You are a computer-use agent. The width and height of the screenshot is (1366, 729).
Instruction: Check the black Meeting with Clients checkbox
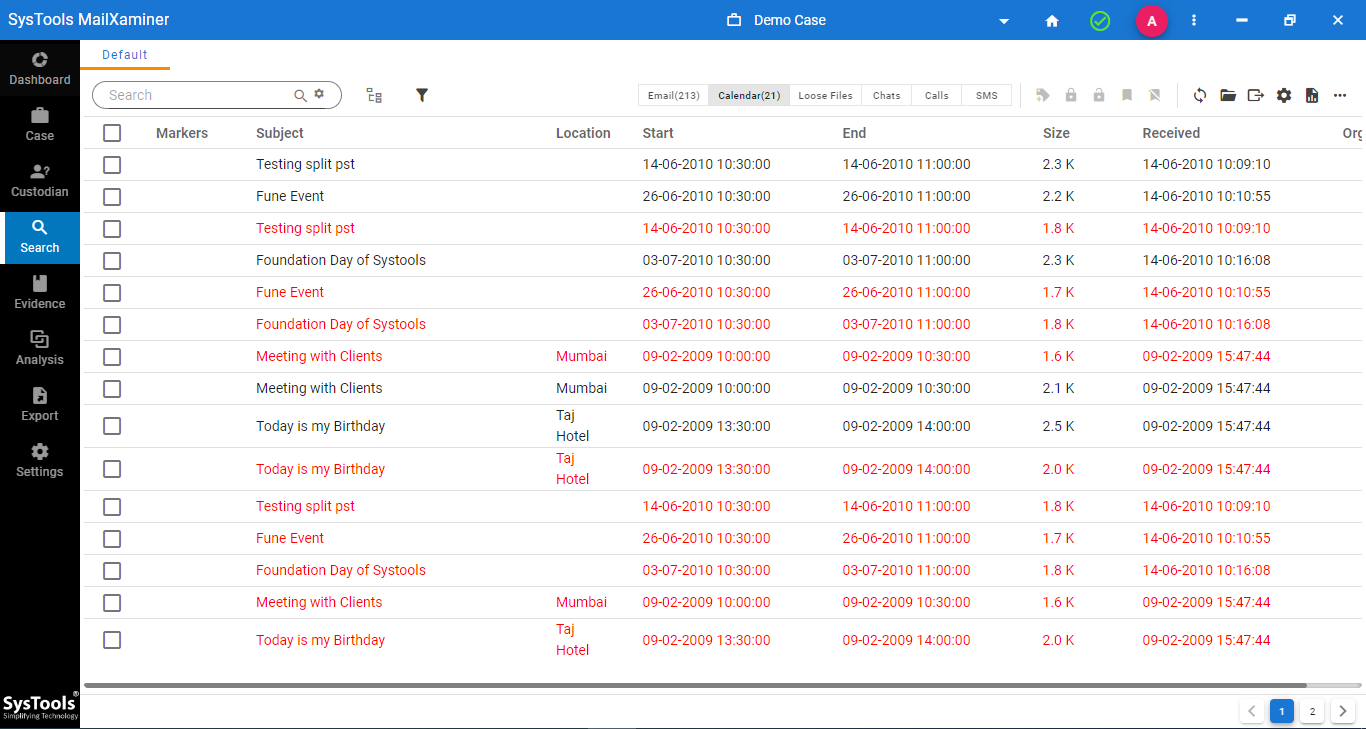[x=112, y=389]
